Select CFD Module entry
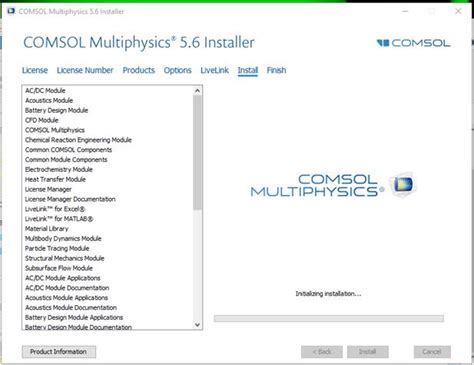This screenshot has width=474, height=365. [42, 120]
